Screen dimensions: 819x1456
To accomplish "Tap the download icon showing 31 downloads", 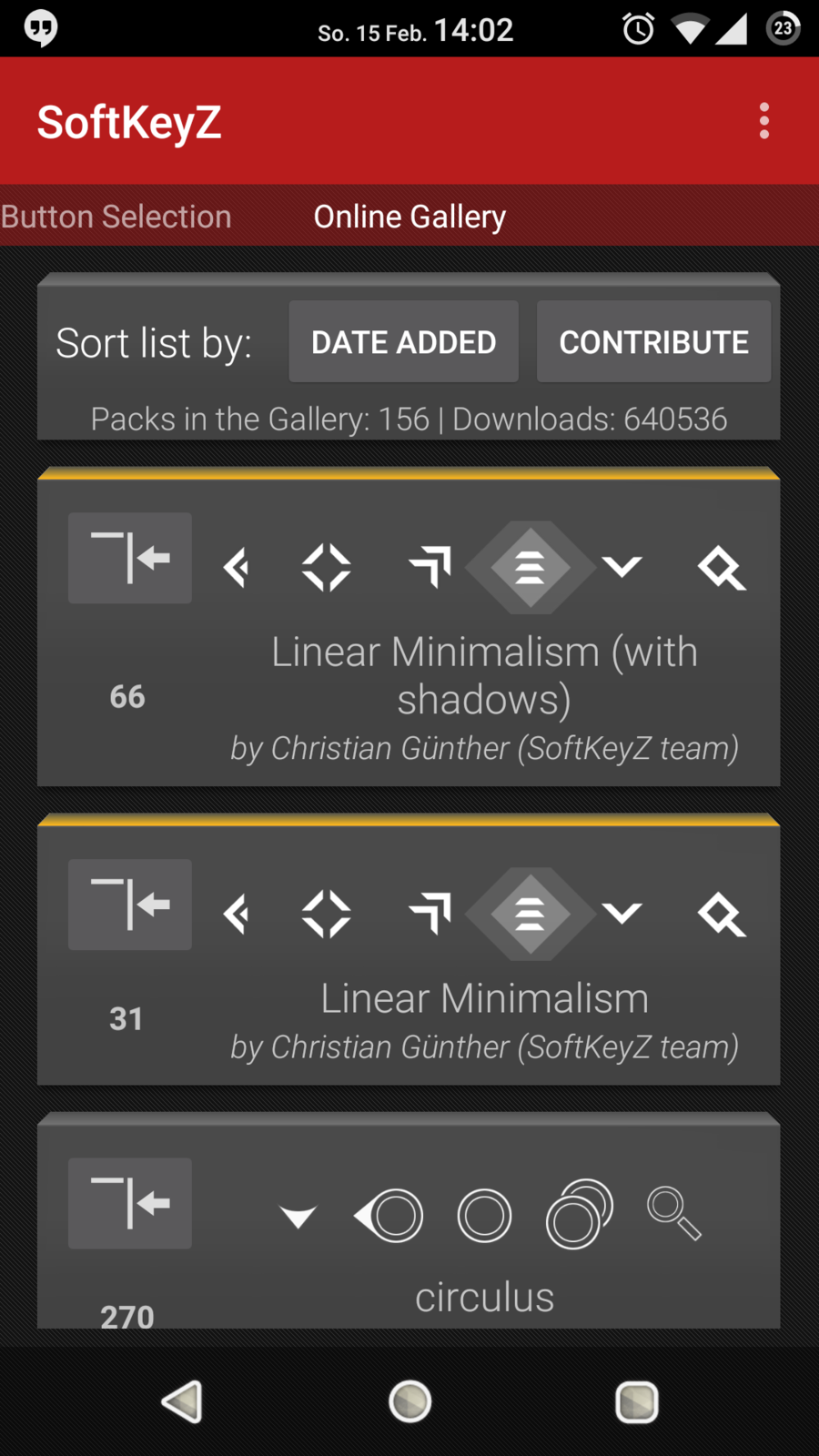I will tap(130, 905).
